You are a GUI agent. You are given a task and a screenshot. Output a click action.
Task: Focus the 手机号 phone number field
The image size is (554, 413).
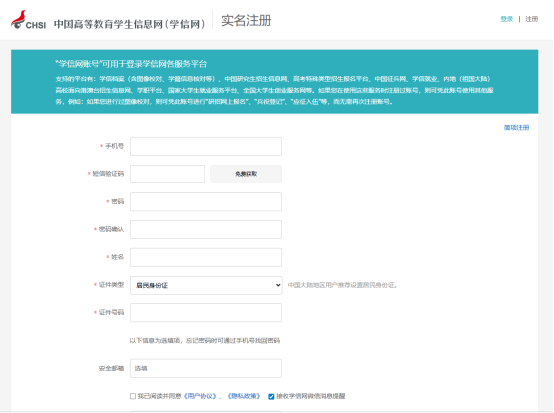pyautogui.click(x=206, y=146)
